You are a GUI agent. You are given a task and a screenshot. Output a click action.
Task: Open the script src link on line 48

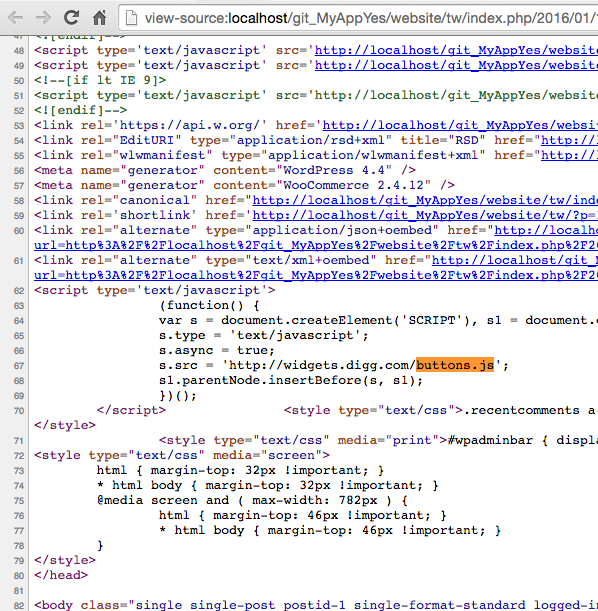[x=456, y=50]
